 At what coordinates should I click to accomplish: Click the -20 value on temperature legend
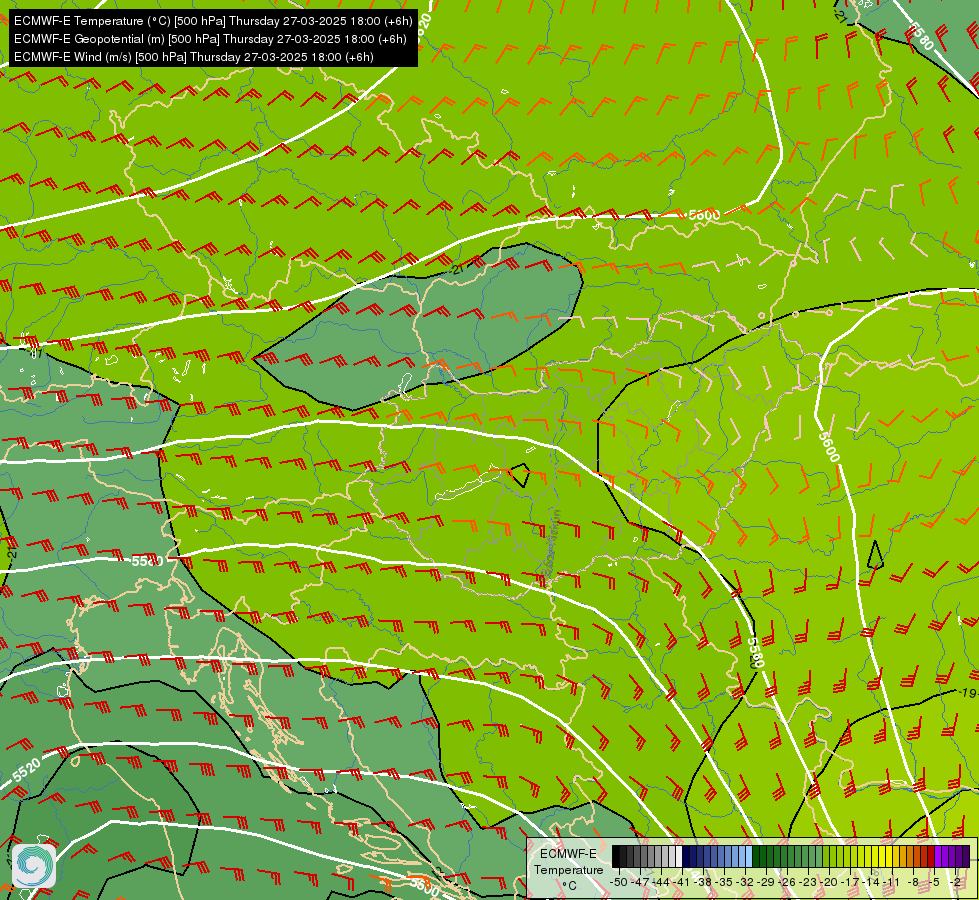829,882
